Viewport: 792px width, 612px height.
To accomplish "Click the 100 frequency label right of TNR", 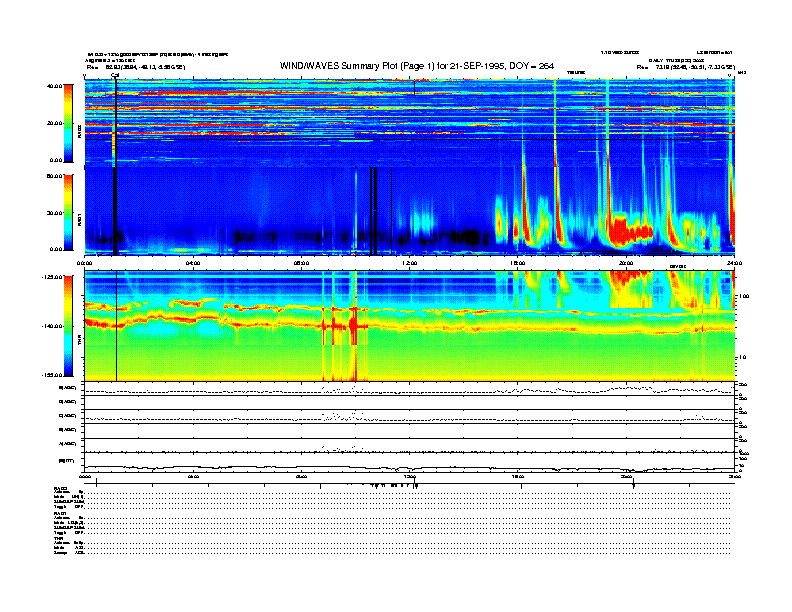I will pyautogui.click(x=745, y=296).
